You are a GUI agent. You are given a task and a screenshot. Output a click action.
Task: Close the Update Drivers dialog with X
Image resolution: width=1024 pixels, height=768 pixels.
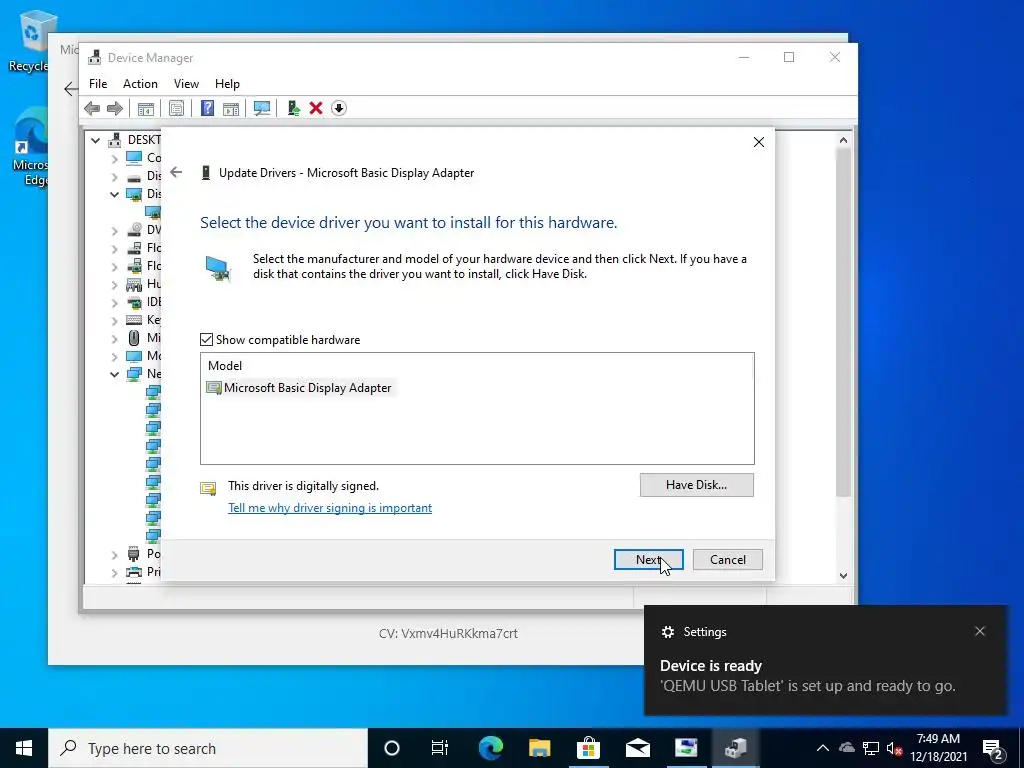tap(759, 142)
